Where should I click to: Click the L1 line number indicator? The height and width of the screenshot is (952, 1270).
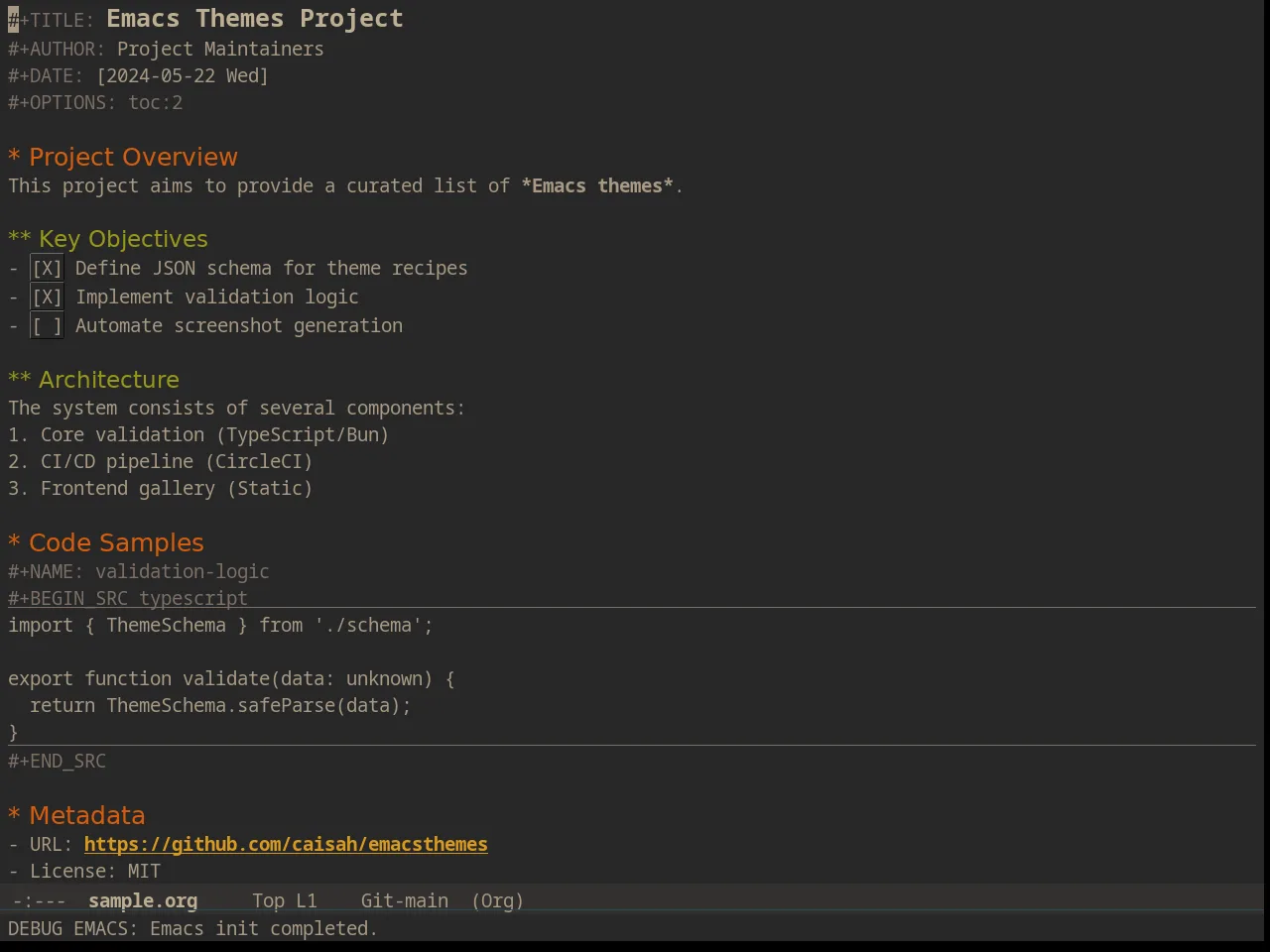(307, 900)
